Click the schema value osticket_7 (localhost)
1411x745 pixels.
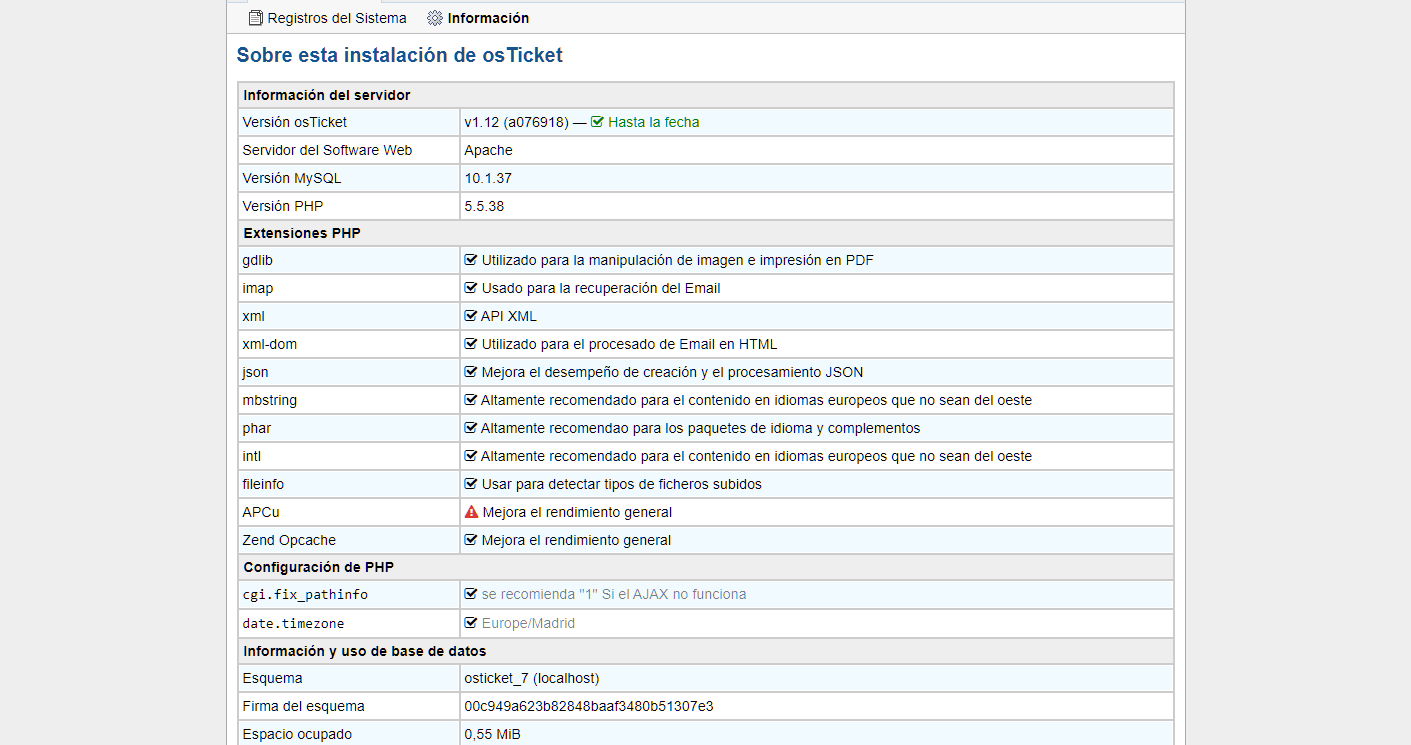[x=532, y=678]
